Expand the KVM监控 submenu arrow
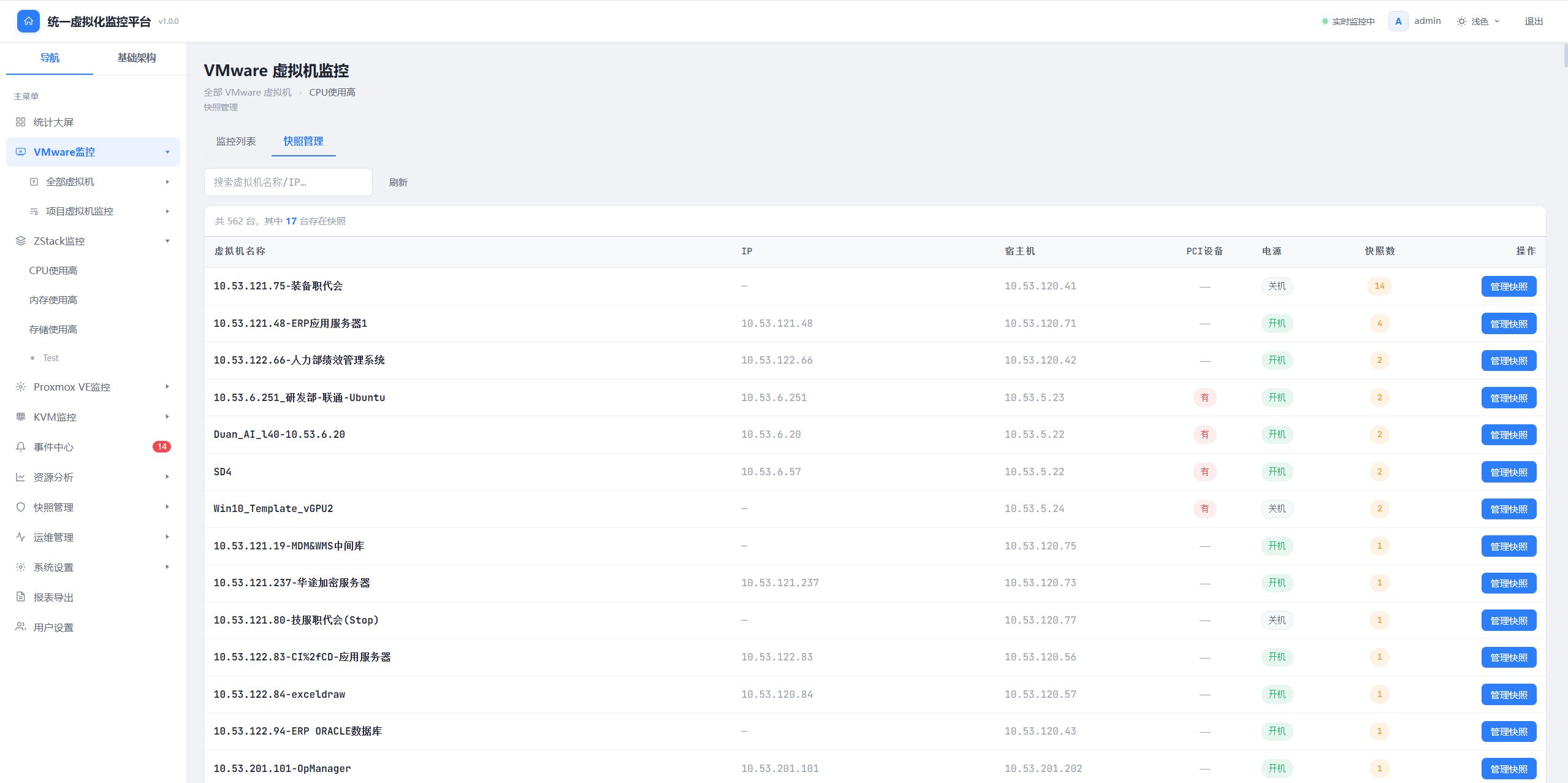 (167, 417)
